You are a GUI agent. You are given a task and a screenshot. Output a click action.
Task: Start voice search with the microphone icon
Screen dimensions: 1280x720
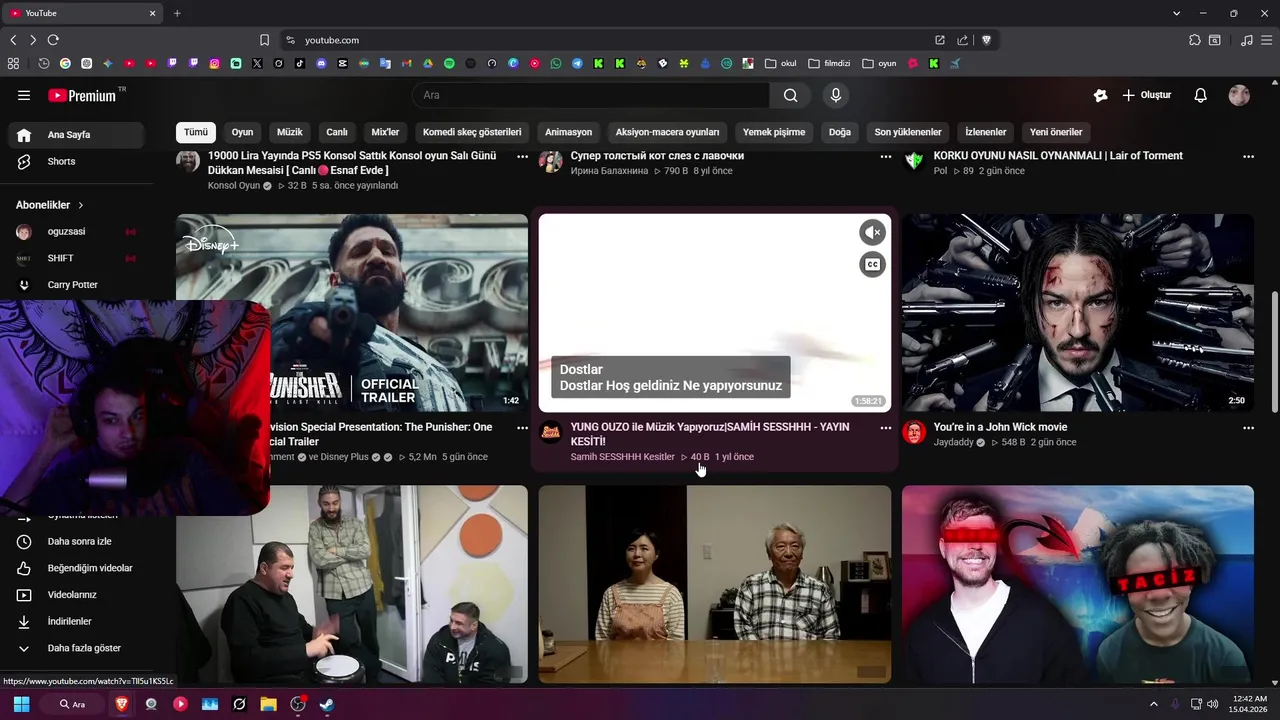(836, 95)
